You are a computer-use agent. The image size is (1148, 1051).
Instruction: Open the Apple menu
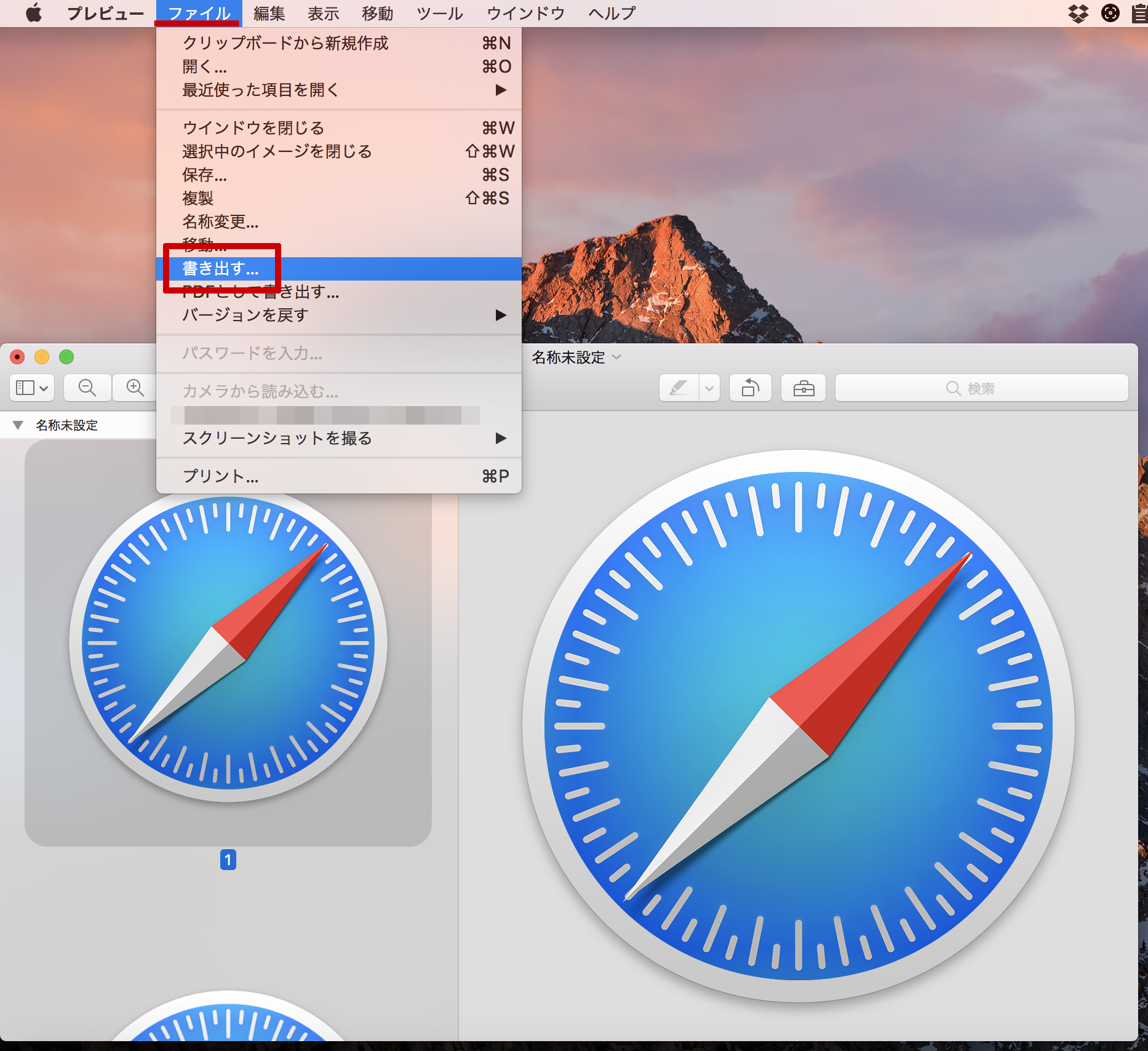(x=34, y=12)
